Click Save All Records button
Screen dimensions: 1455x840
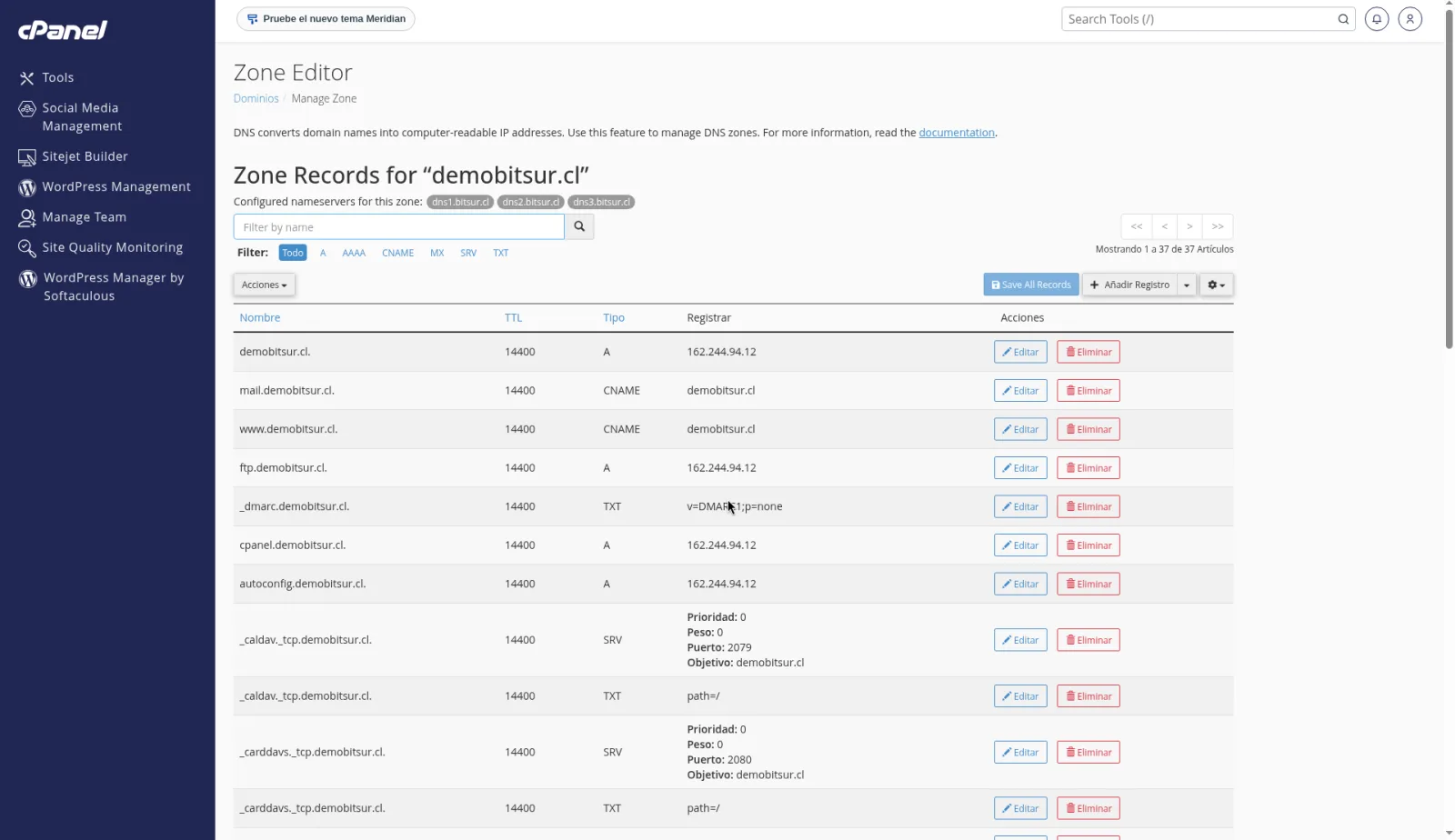click(1031, 285)
